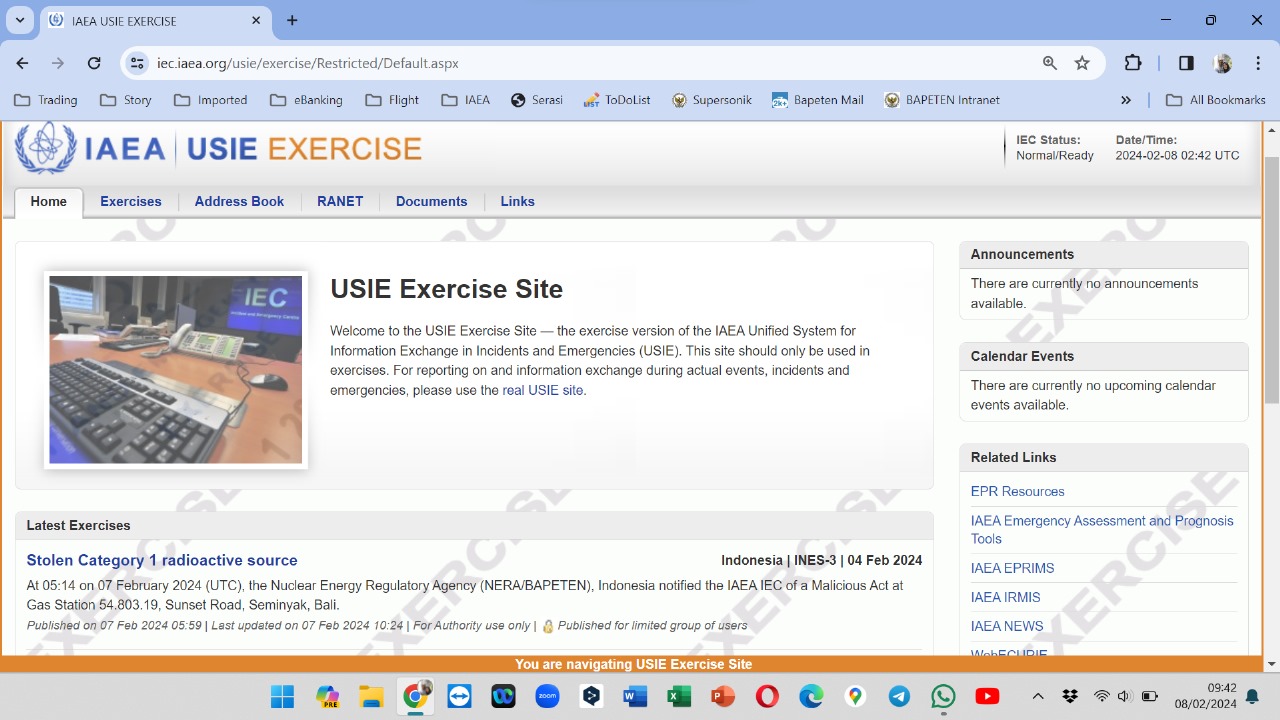The width and height of the screenshot is (1280, 720).
Task: Open TeamViewer from the taskbar
Action: coord(460,696)
